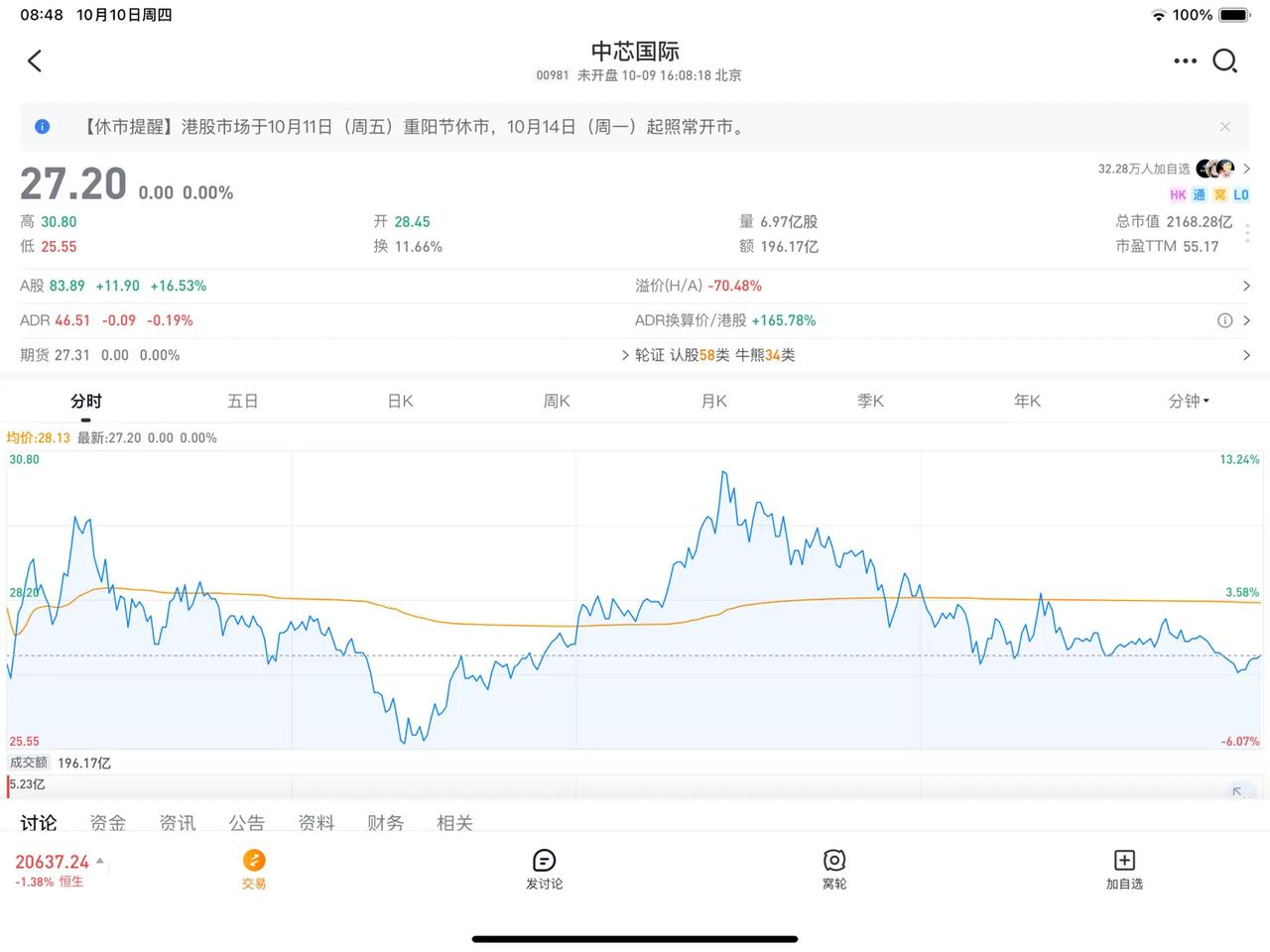
Task: Tap the orange 交易 trade icon
Action: point(254,860)
